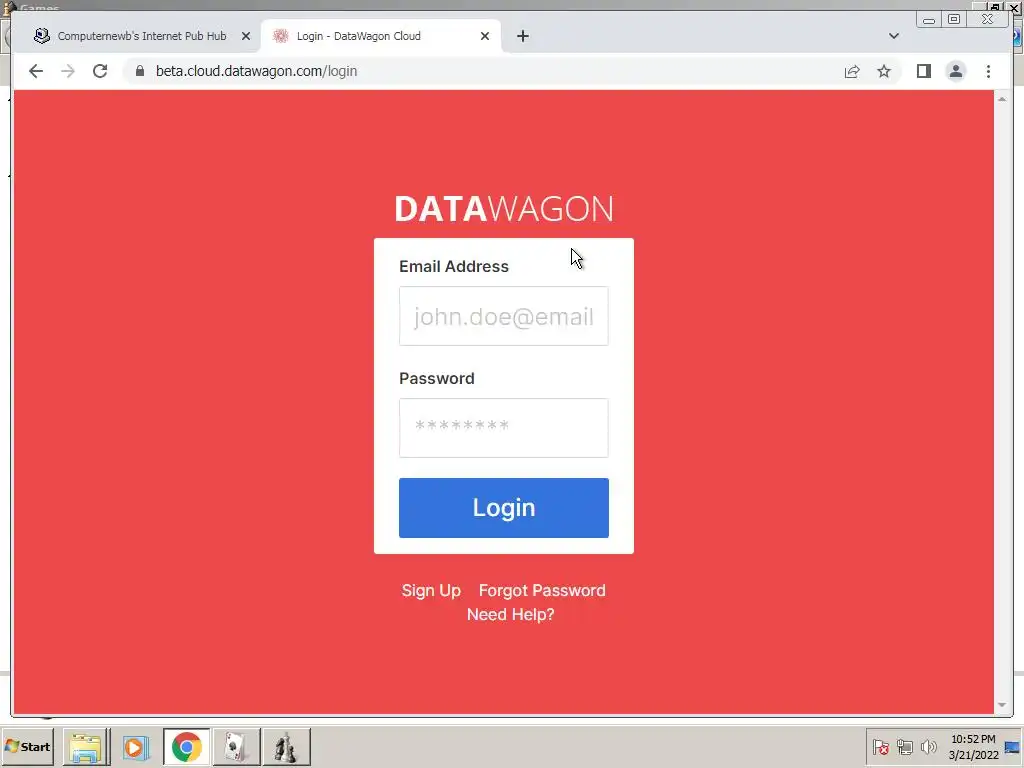Open the Forgot Password link
The height and width of the screenshot is (768, 1024).
pyautogui.click(x=542, y=590)
